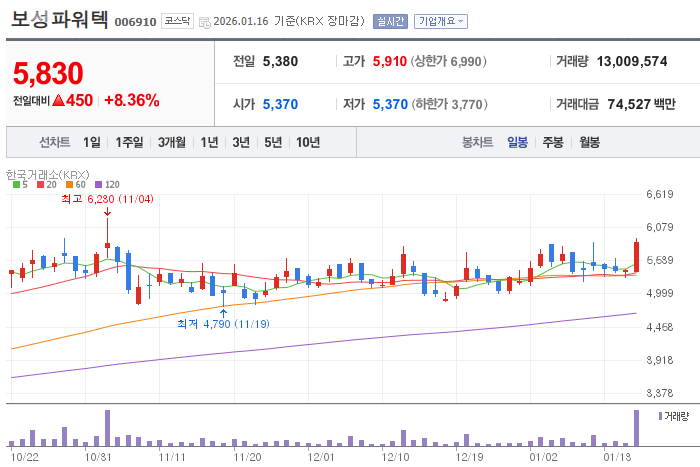Click the tallest volume bar at far right
The width and height of the screenshot is (700, 467).
[637, 428]
